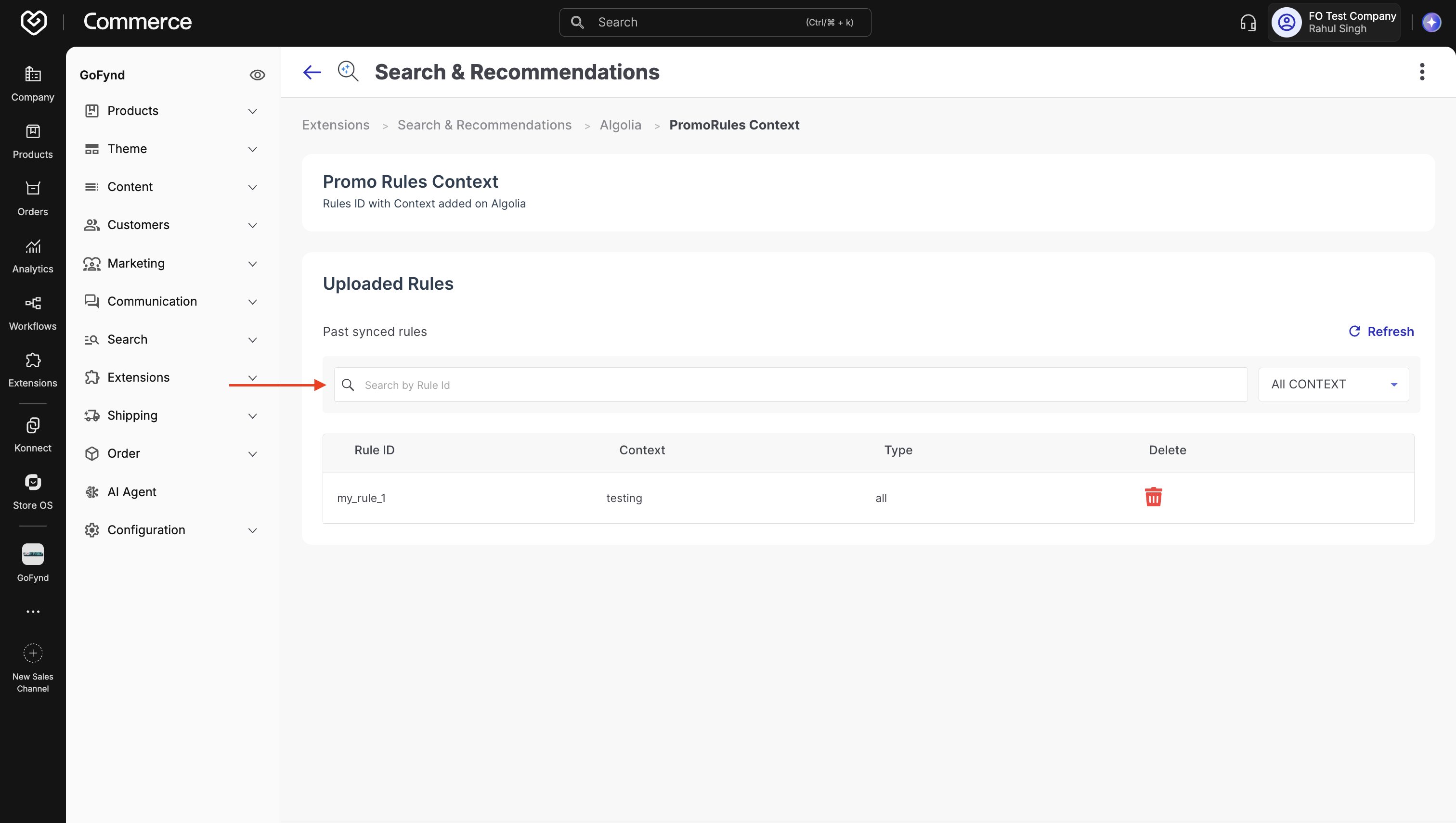
Task: Add a New Sales Channel
Action: (33, 667)
